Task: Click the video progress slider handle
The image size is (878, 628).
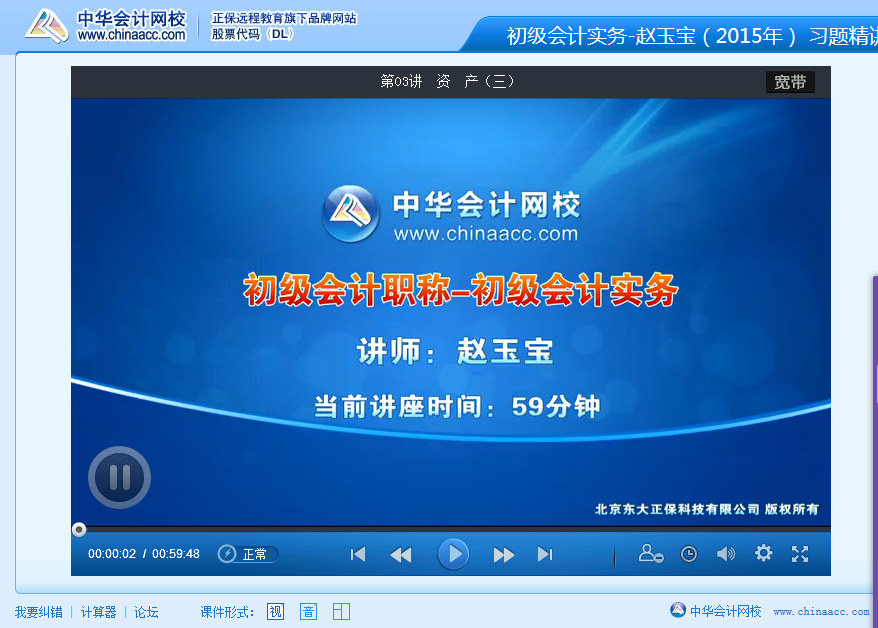Action: tap(79, 529)
